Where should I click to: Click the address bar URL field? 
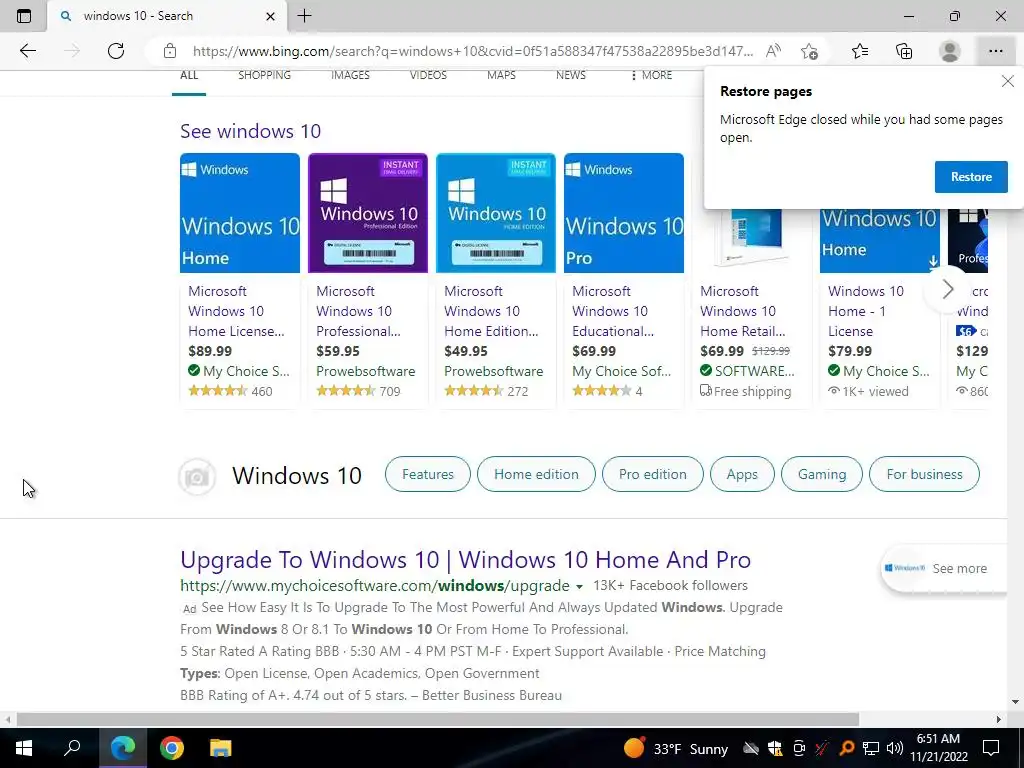pyautogui.click(x=473, y=51)
